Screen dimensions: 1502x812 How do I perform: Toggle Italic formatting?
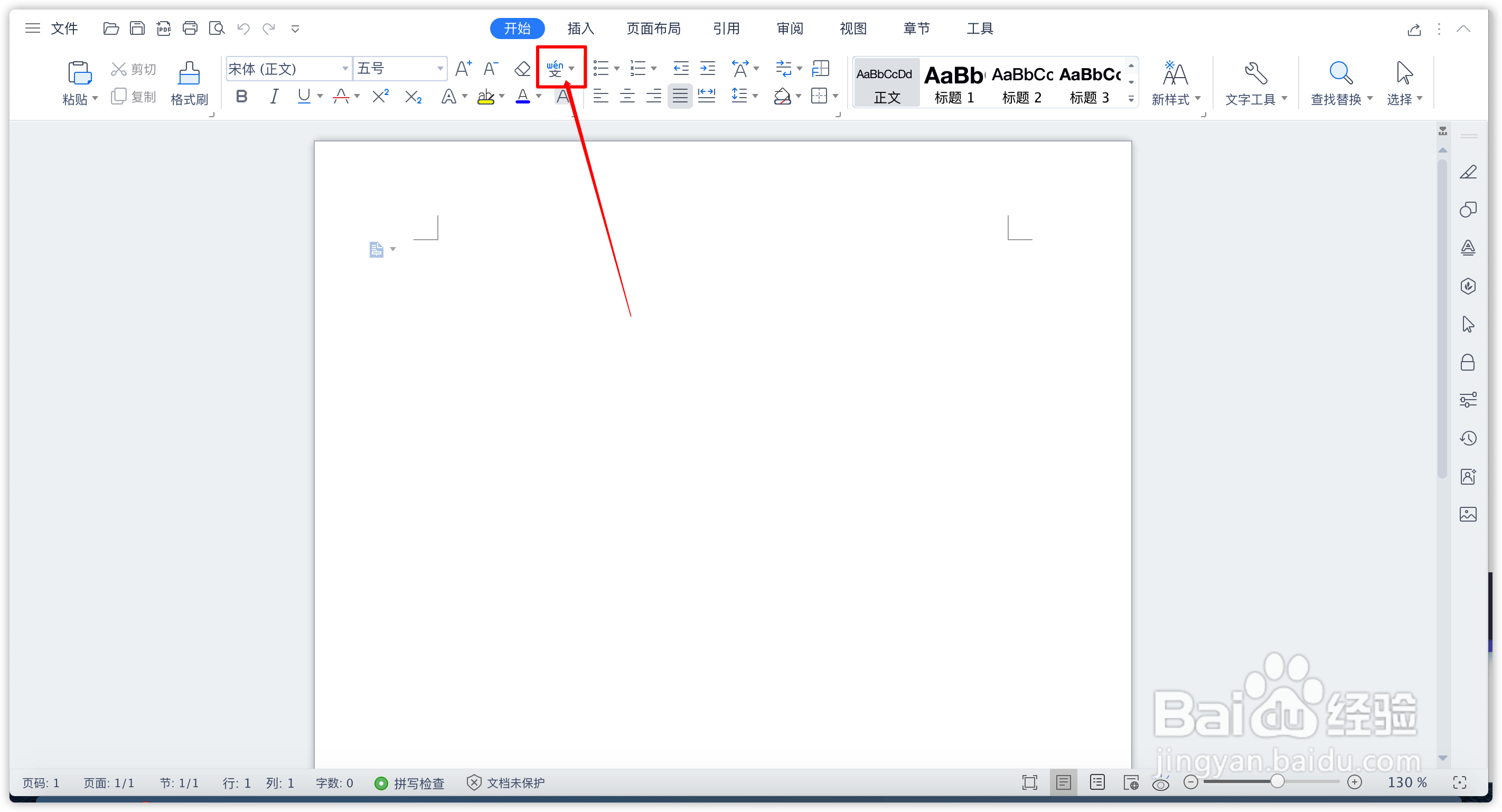(274, 96)
